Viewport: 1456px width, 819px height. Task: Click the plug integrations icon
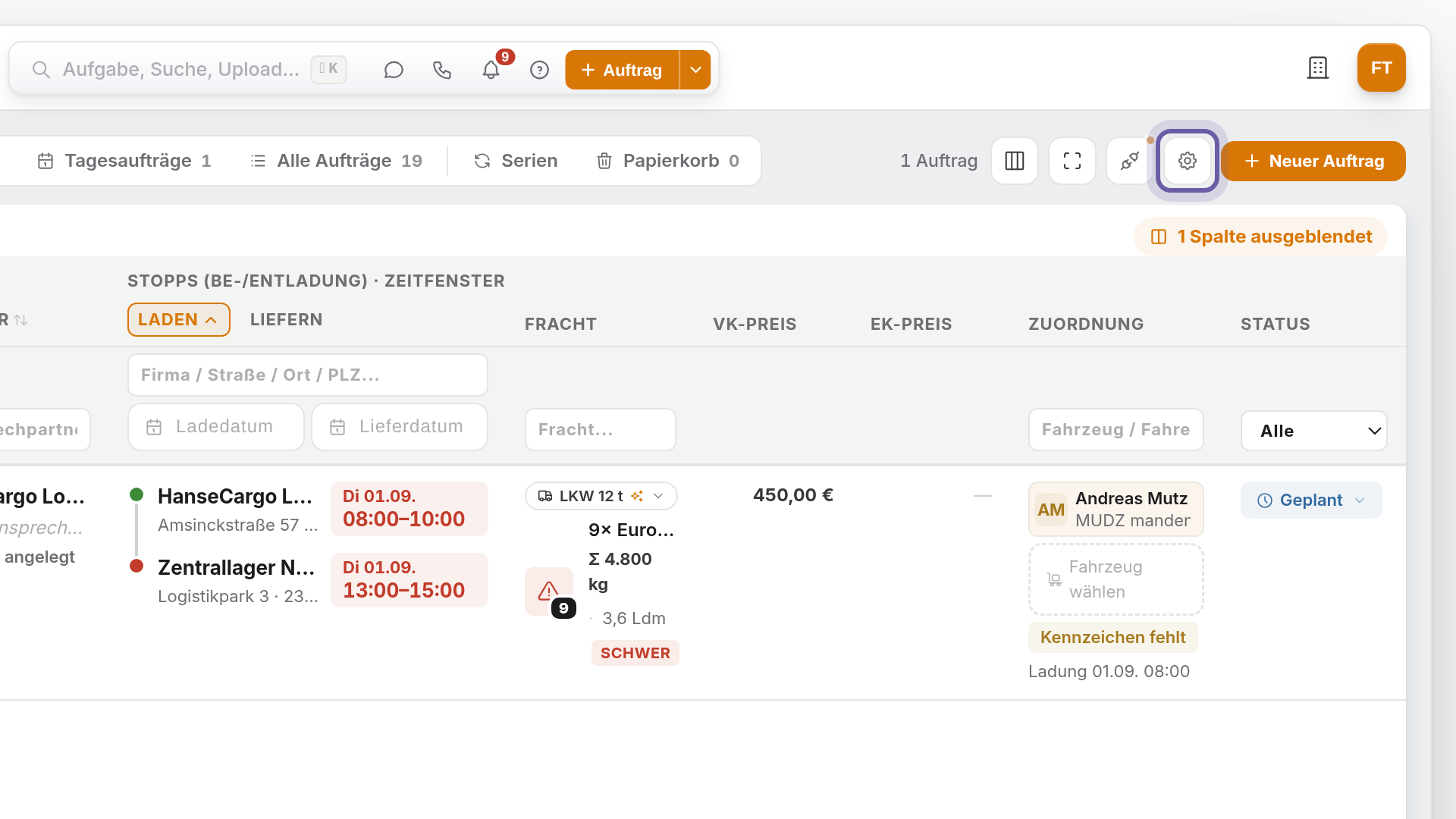tap(1130, 161)
